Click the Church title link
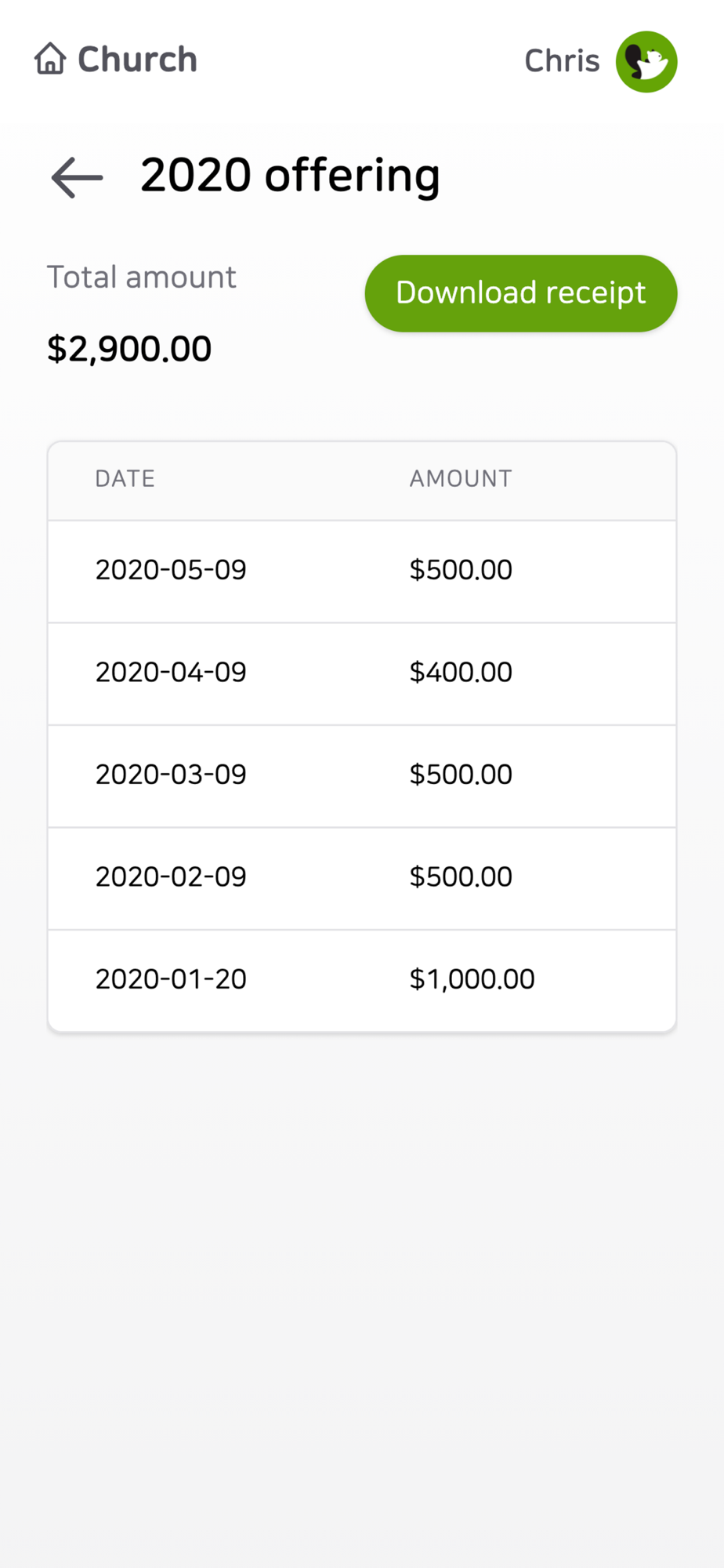 137,60
